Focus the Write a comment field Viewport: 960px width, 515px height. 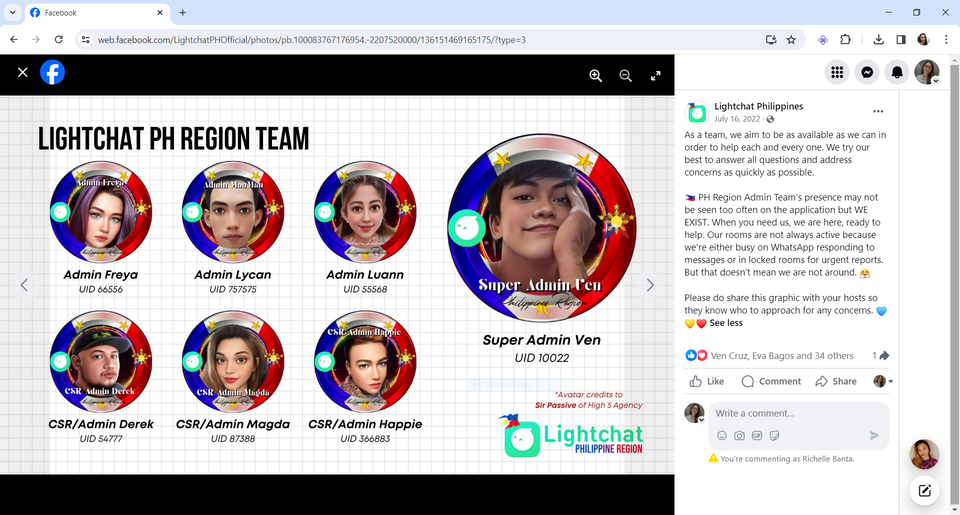pyautogui.click(x=799, y=413)
